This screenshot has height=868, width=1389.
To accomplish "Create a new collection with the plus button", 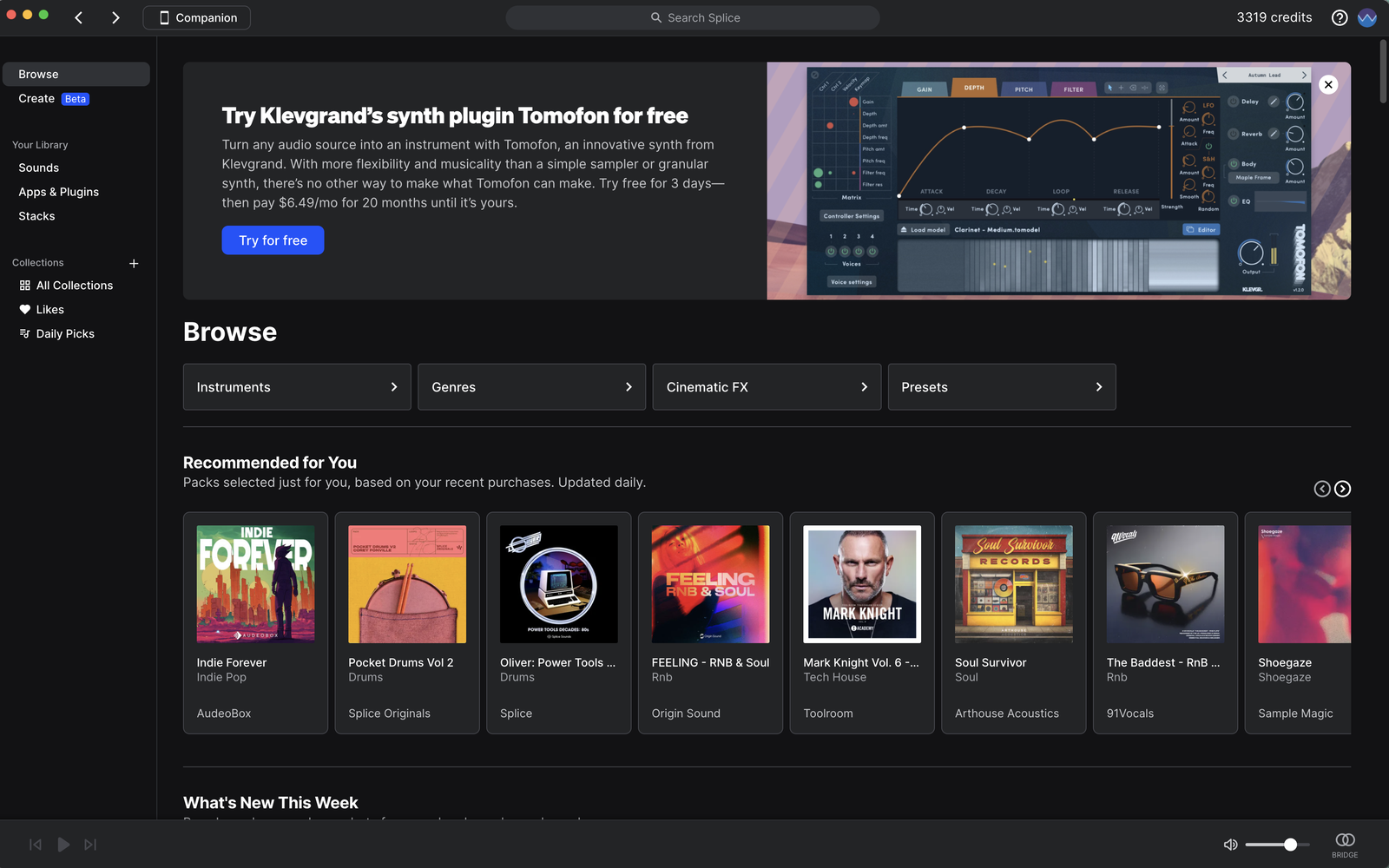I will 134,263.
